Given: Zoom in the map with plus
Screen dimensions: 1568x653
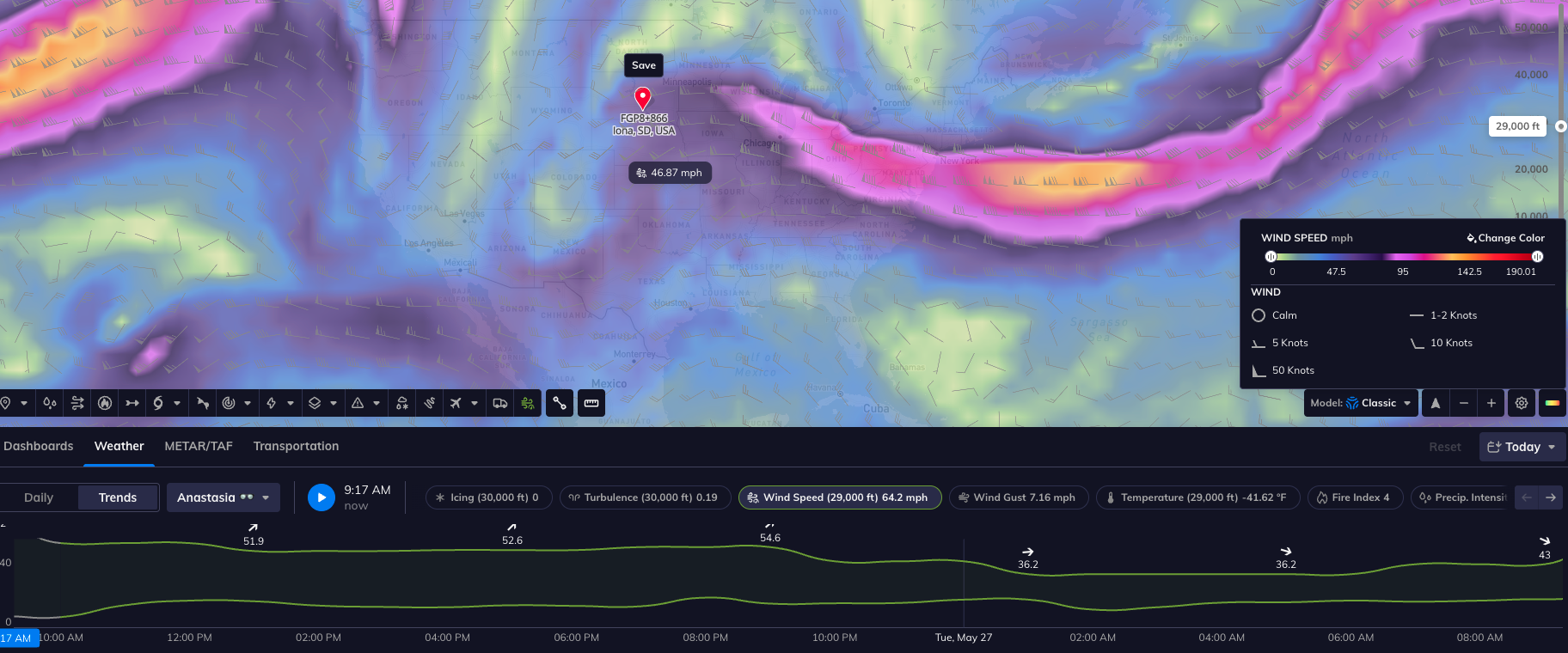Looking at the screenshot, I should tap(1491, 403).
